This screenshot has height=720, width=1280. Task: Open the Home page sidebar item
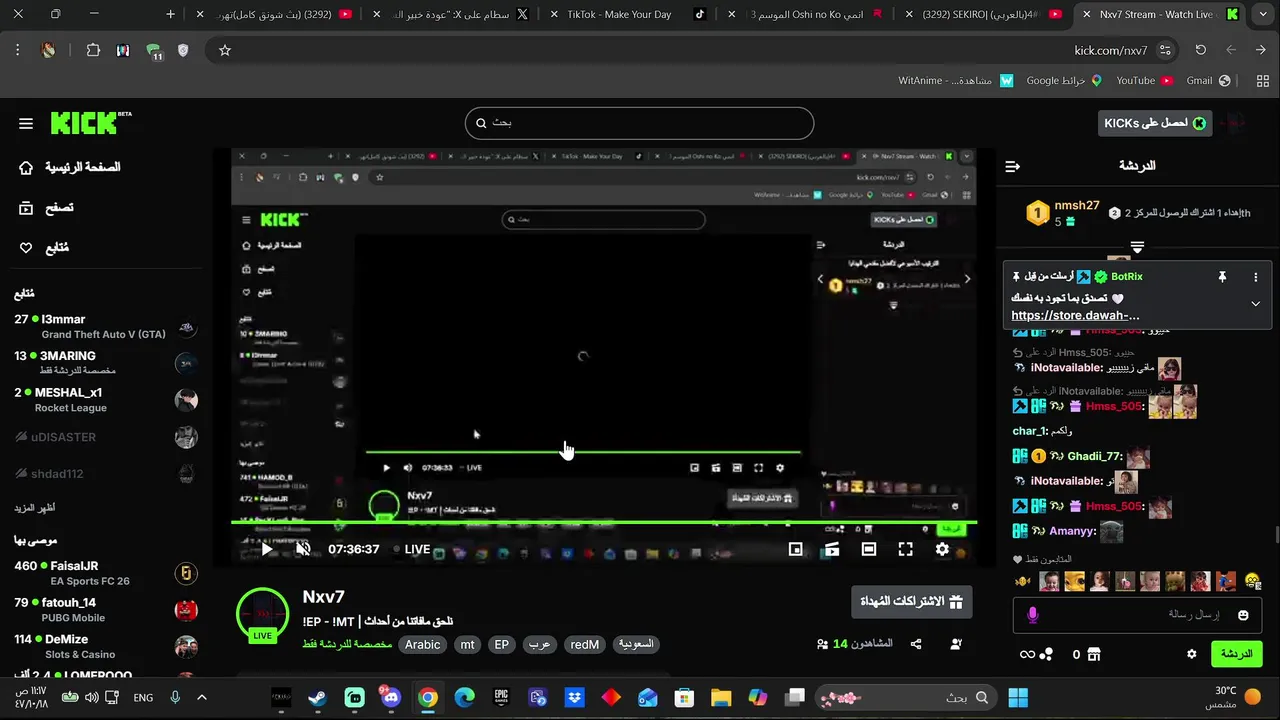point(70,167)
